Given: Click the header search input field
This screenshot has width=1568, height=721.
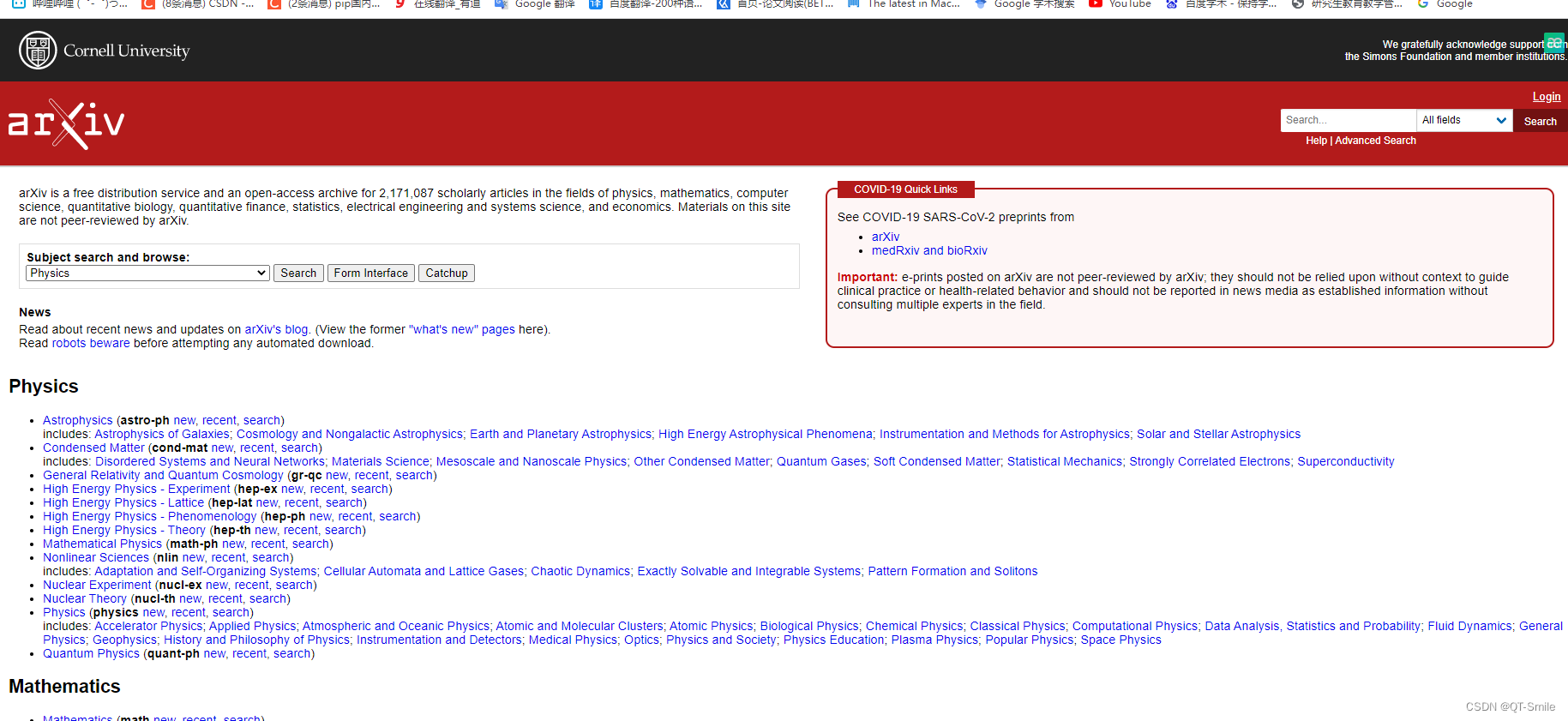Looking at the screenshot, I should [1348, 120].
